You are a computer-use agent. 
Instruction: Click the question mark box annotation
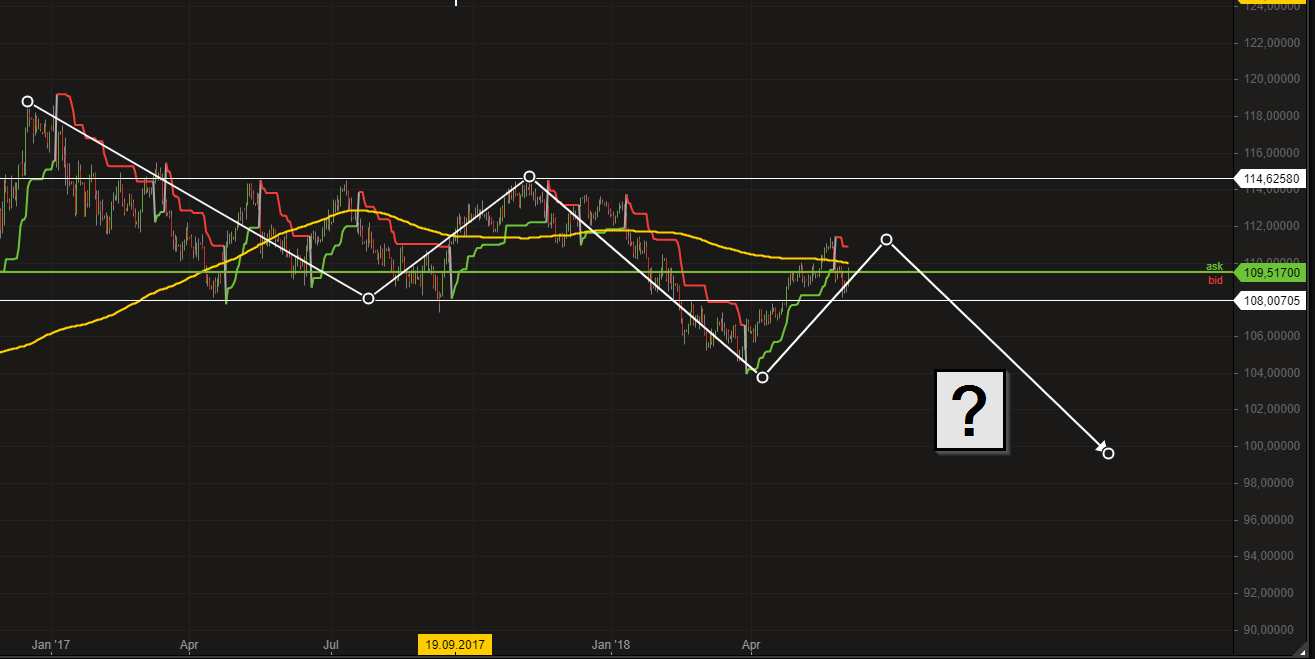pos(970,409)
